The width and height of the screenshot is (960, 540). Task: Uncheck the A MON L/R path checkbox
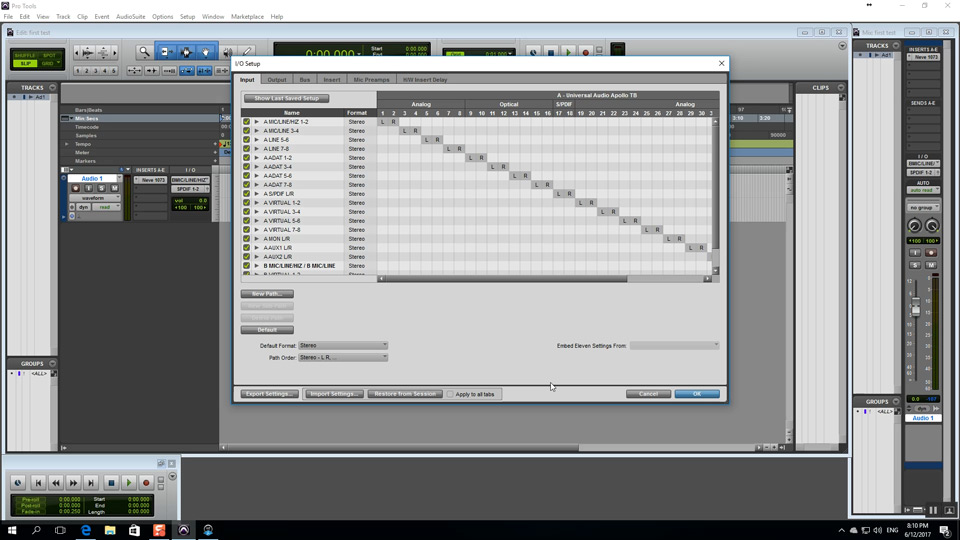coord(247,239)
